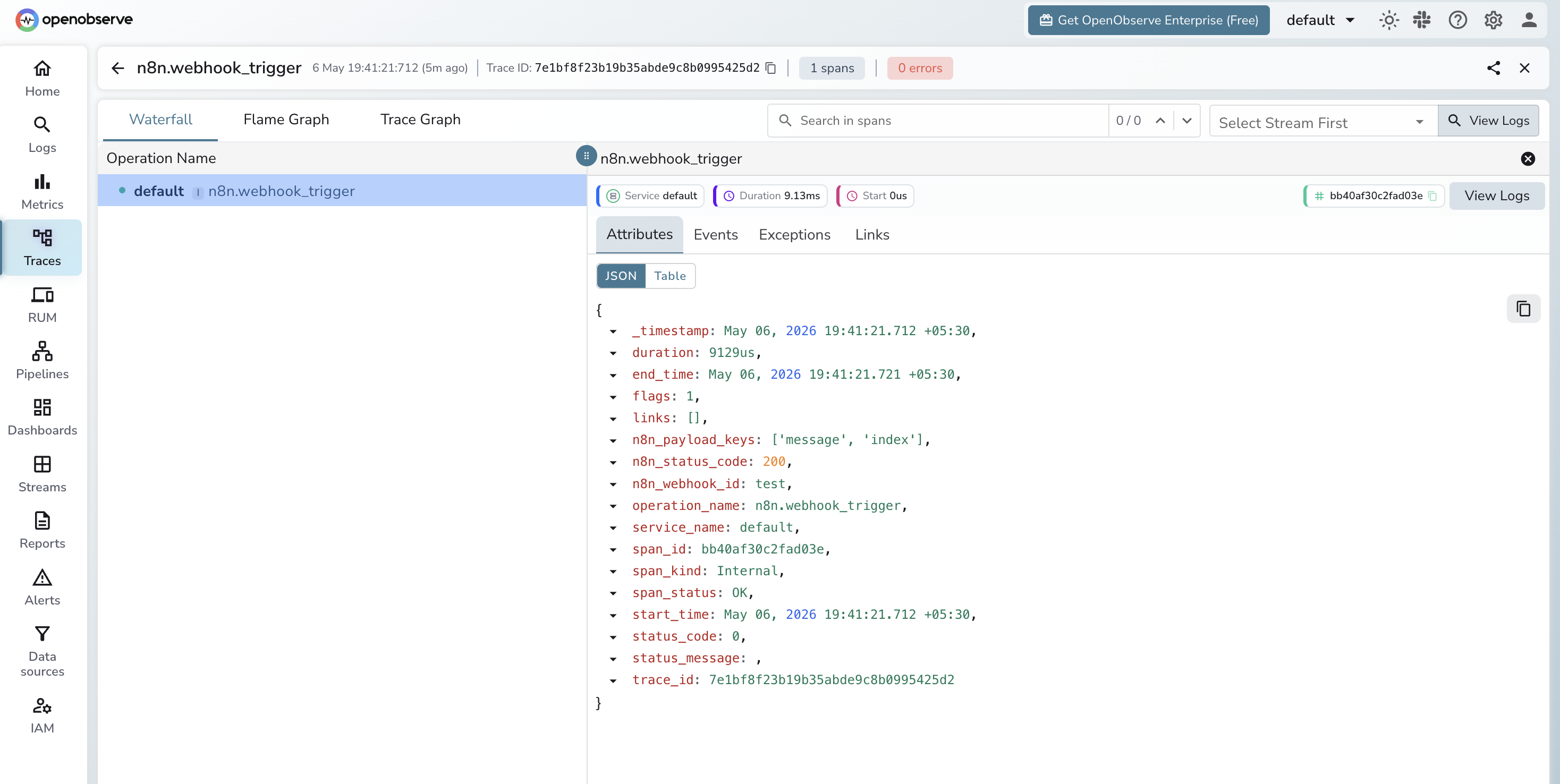Screen dimensions: 1560x784
Task: Select the Attributes tab
Action: point(640,234)
